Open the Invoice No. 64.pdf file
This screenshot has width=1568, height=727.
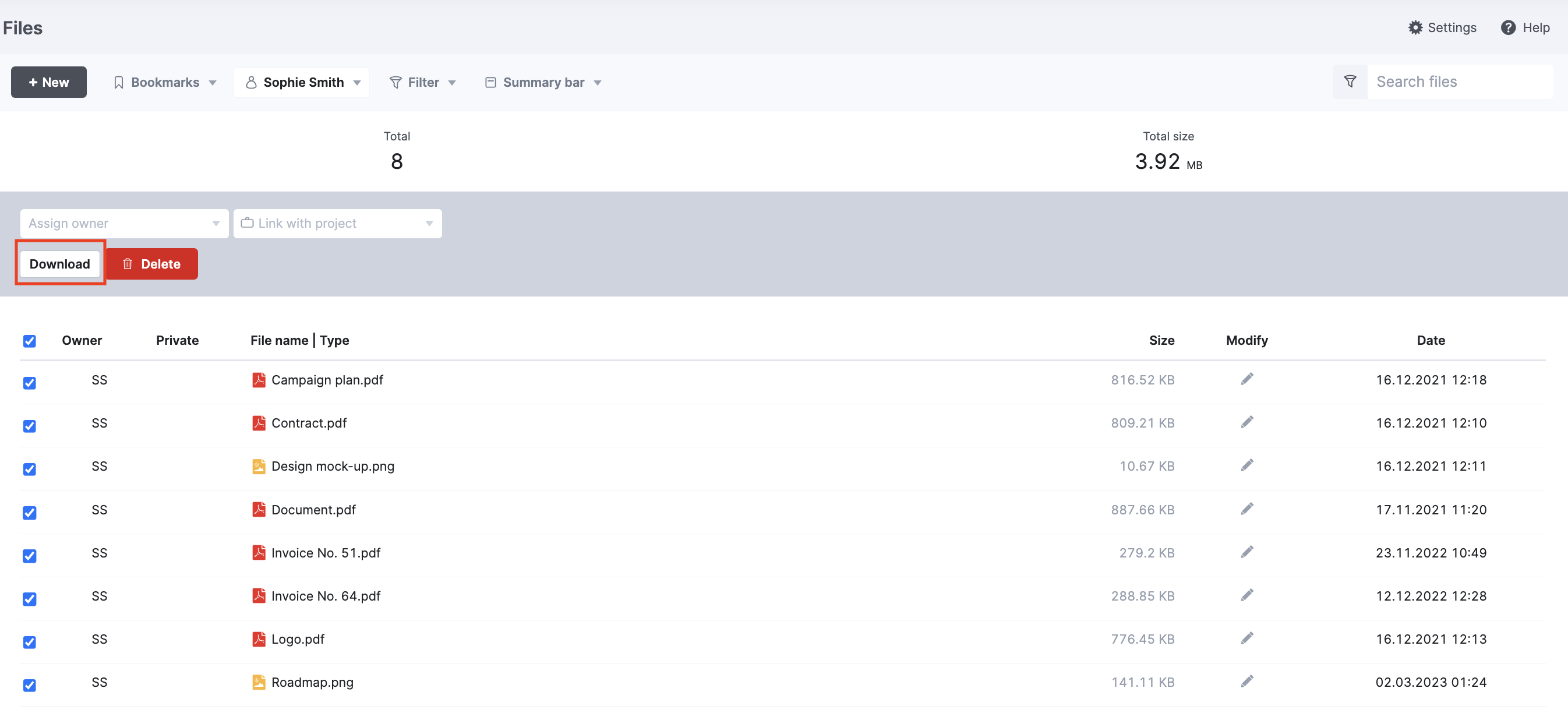coord(326,596)
